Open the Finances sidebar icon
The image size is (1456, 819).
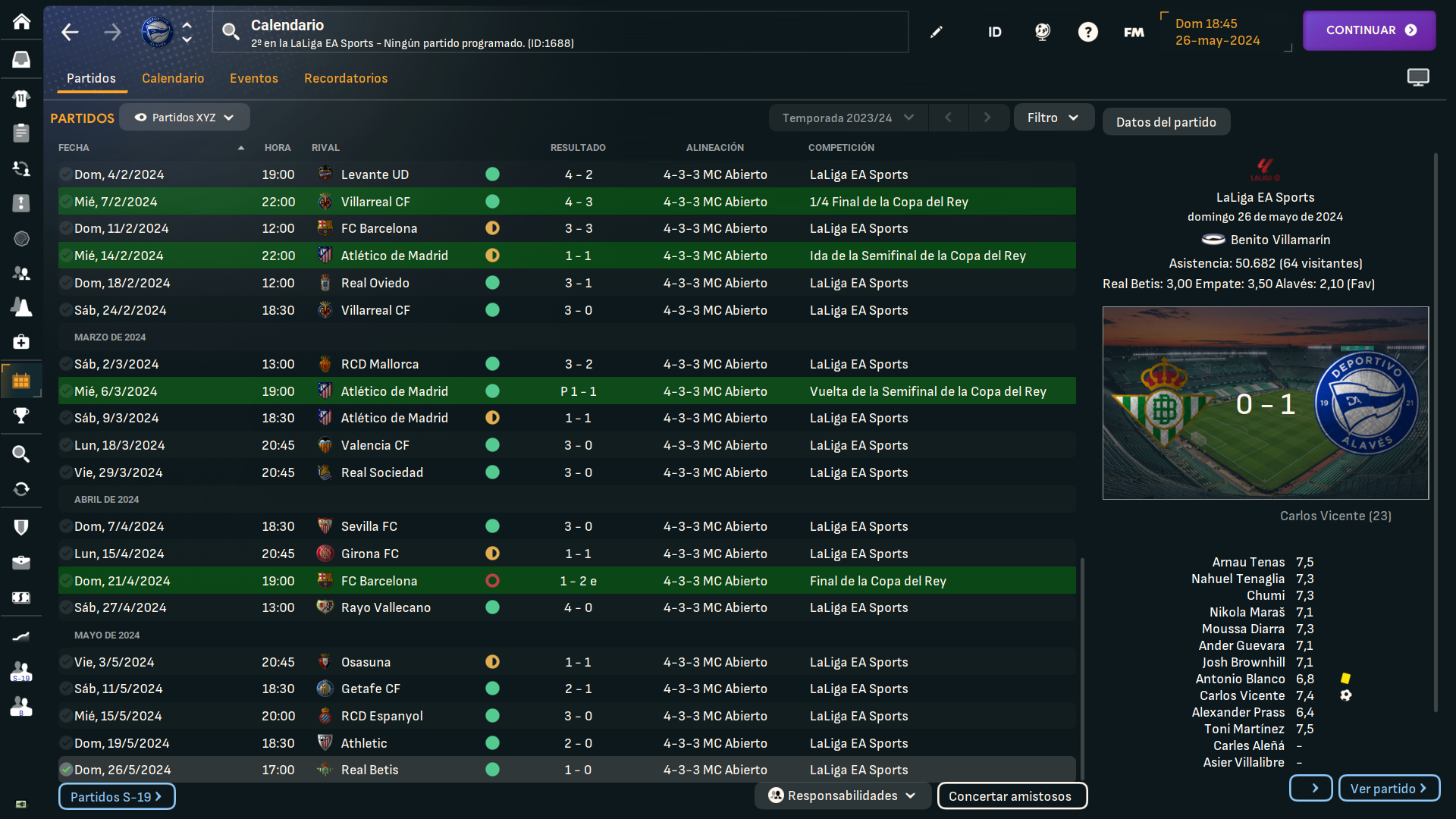pyautogui.click(x=21, y=598)
